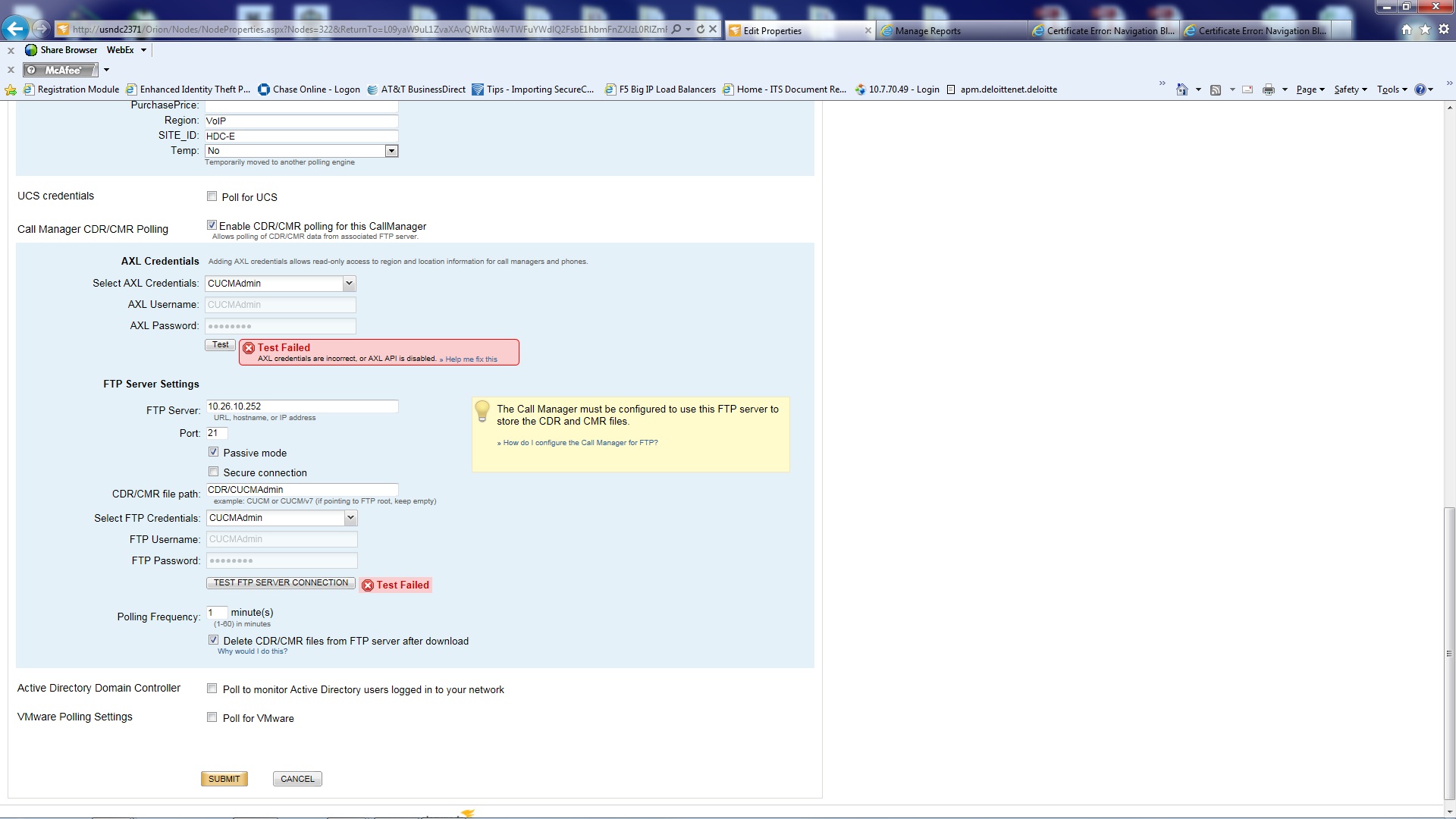Check the Secure connection checkbox
This screenshot has height=819, width=1456.
[214, 472]
